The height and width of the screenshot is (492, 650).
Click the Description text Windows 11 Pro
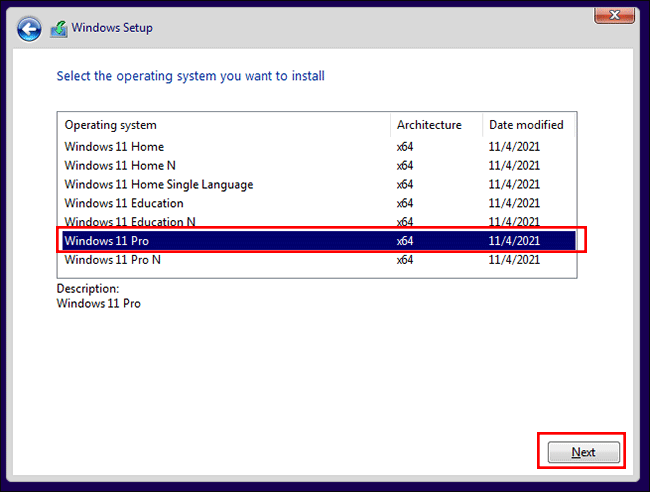98,303
